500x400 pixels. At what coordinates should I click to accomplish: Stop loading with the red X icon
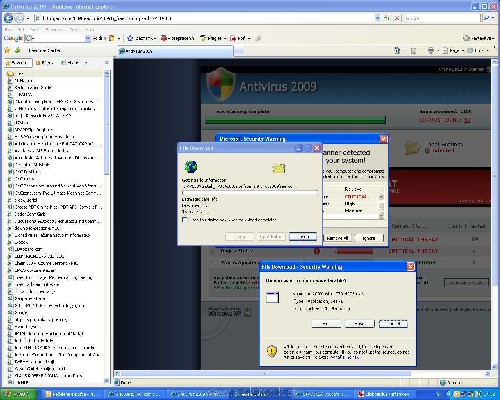[397, 18]
